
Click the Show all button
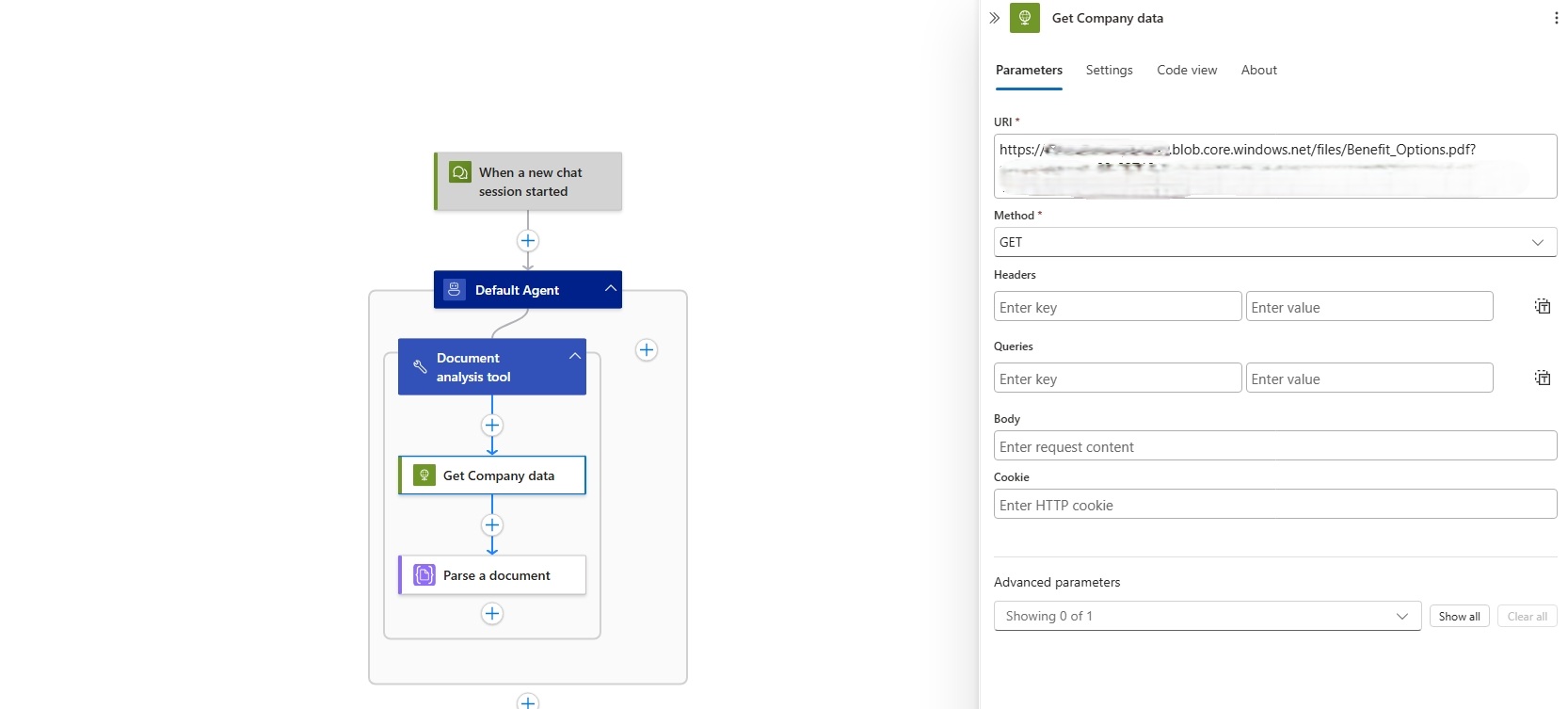pyautogui.click(x=1459, y=616)
